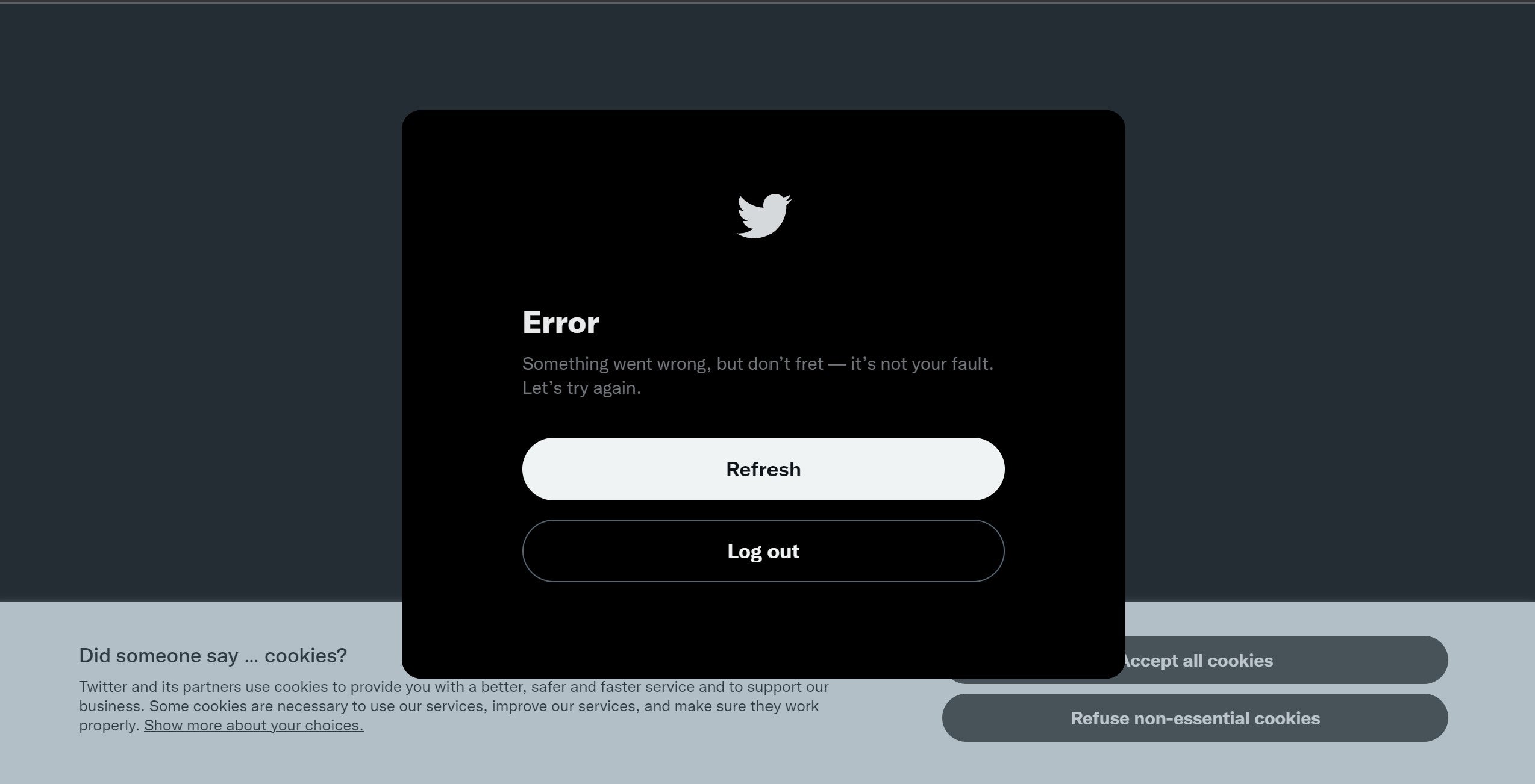This screenshot has height=784, width=1535.
Task: Click the Refresh button to reload
Action: pyautogui.click(x=763, y=468)
